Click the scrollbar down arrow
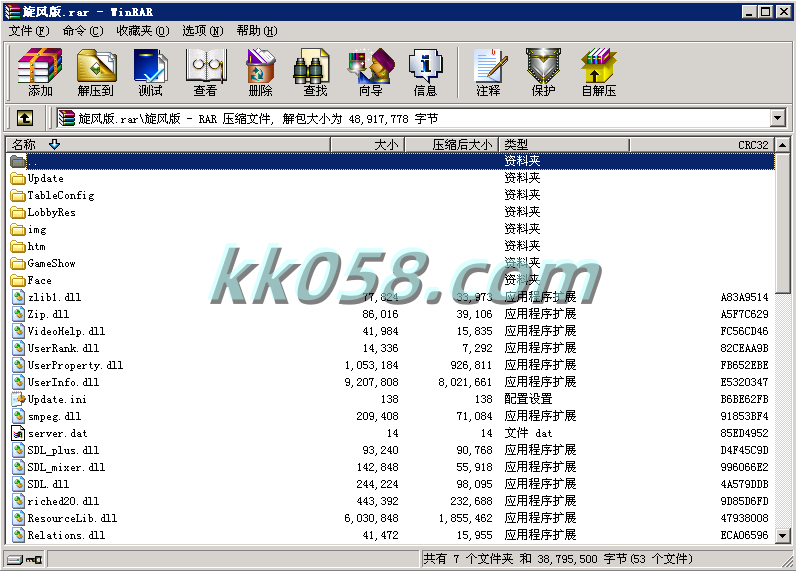The width and height of the screenshot is (796, 571). 782,535
